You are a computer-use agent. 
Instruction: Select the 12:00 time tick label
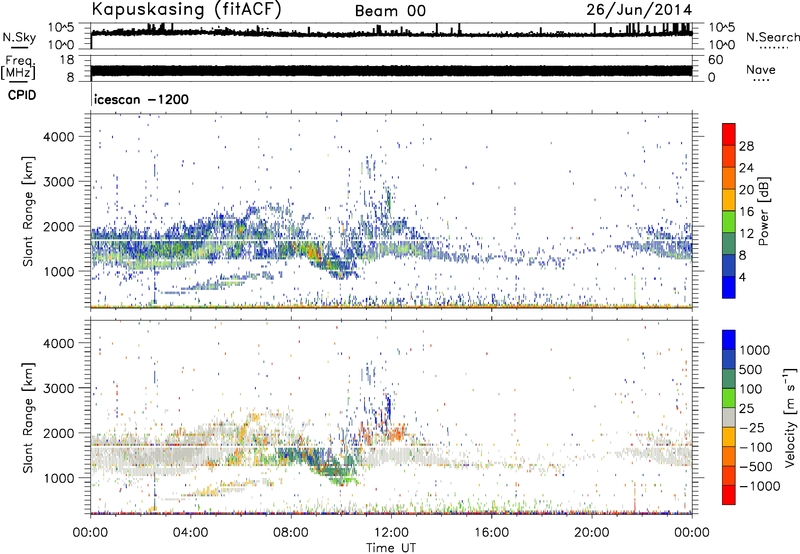tap(391, 532)
